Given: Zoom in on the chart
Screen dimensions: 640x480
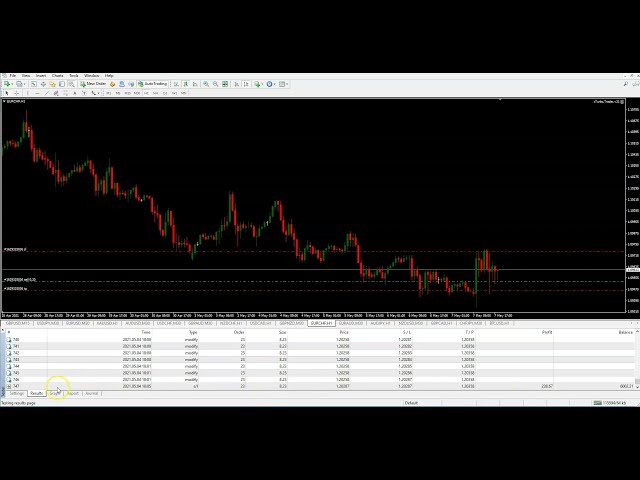Looking at the screenshot, I should 206,84.
